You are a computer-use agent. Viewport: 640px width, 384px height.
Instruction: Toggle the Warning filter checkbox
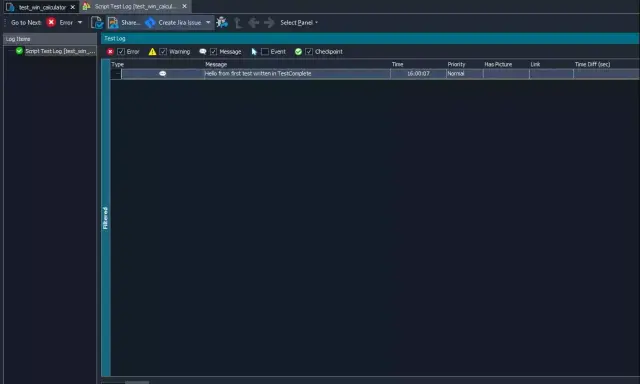pos(163,52)
